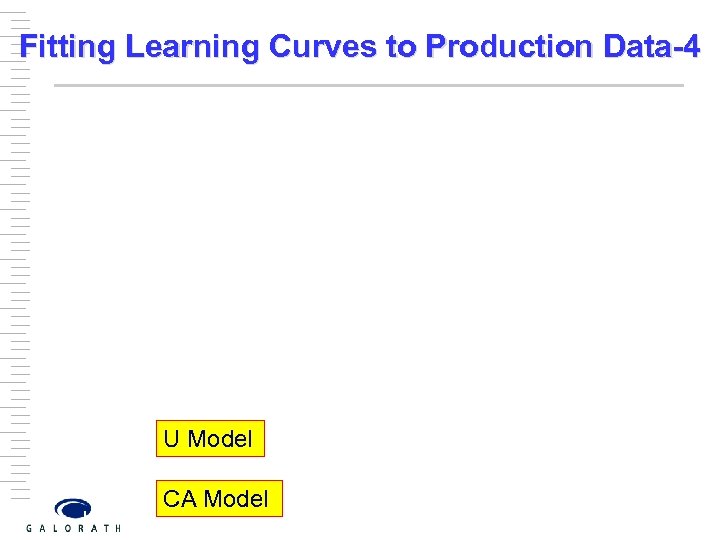Viewport: 720px width, 540px height.
Task: Click the letter U in the U Model box
Action: [171, 439]
